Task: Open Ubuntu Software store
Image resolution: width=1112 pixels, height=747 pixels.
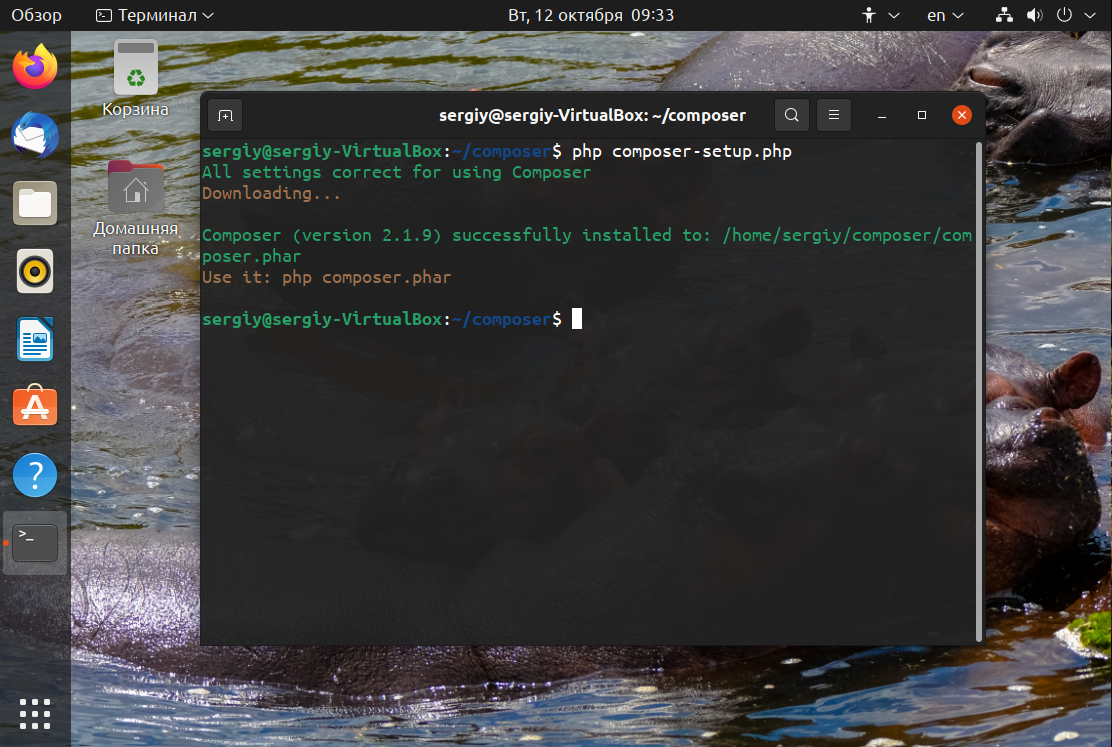Action: coord(35,406)
